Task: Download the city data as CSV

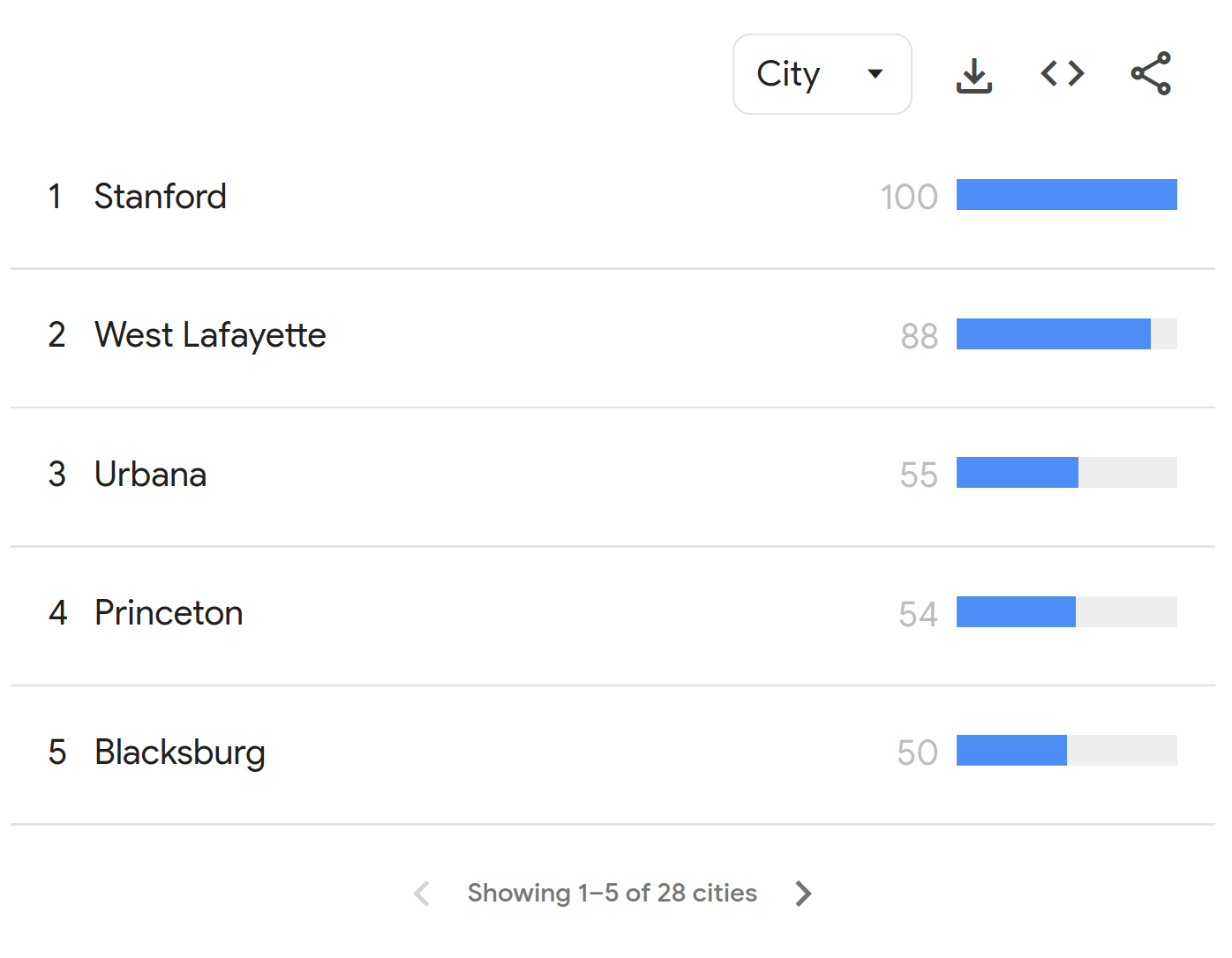Action: tap(973, 74)
